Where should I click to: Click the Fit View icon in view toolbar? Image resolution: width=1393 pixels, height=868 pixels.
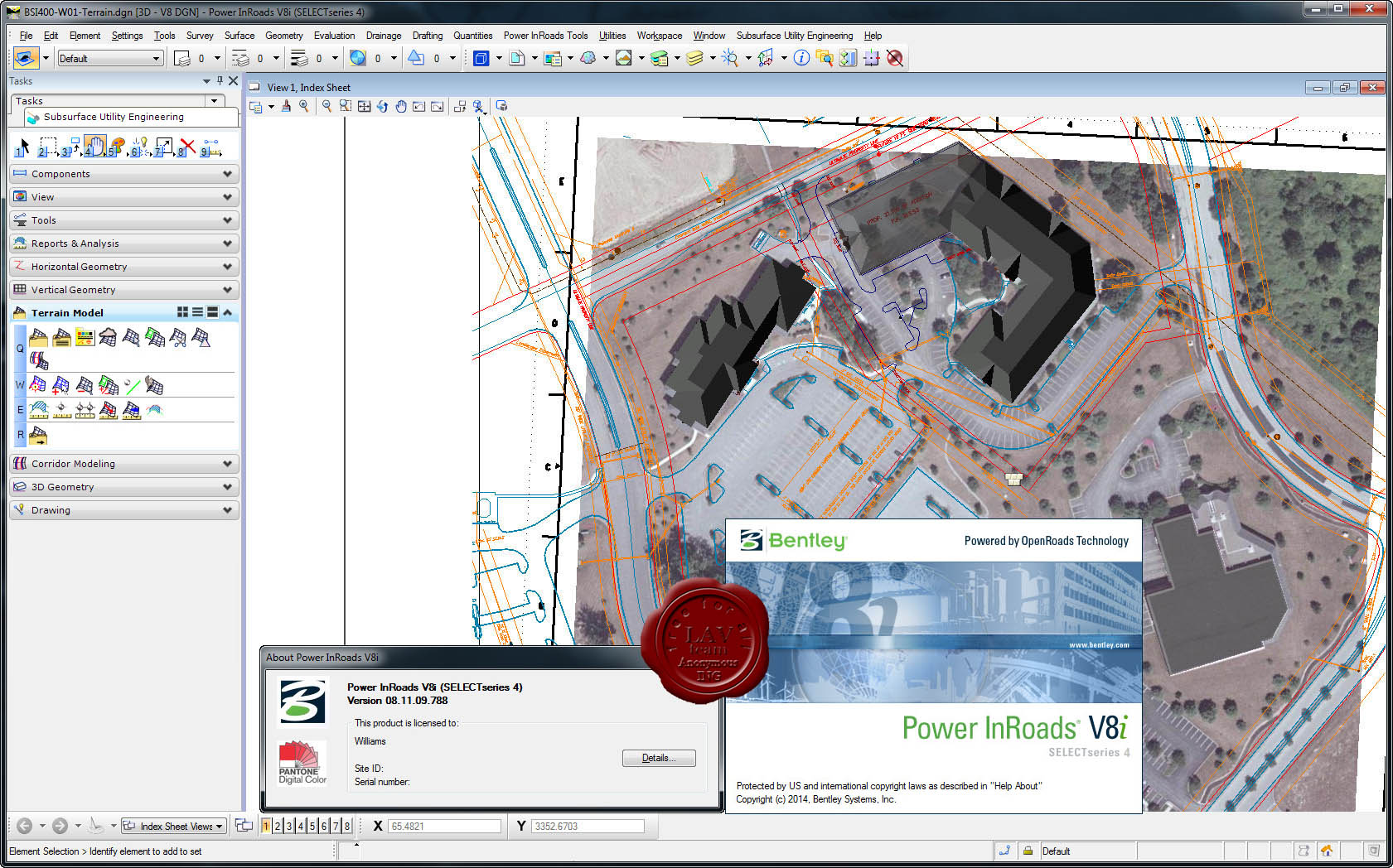[364, 106]
